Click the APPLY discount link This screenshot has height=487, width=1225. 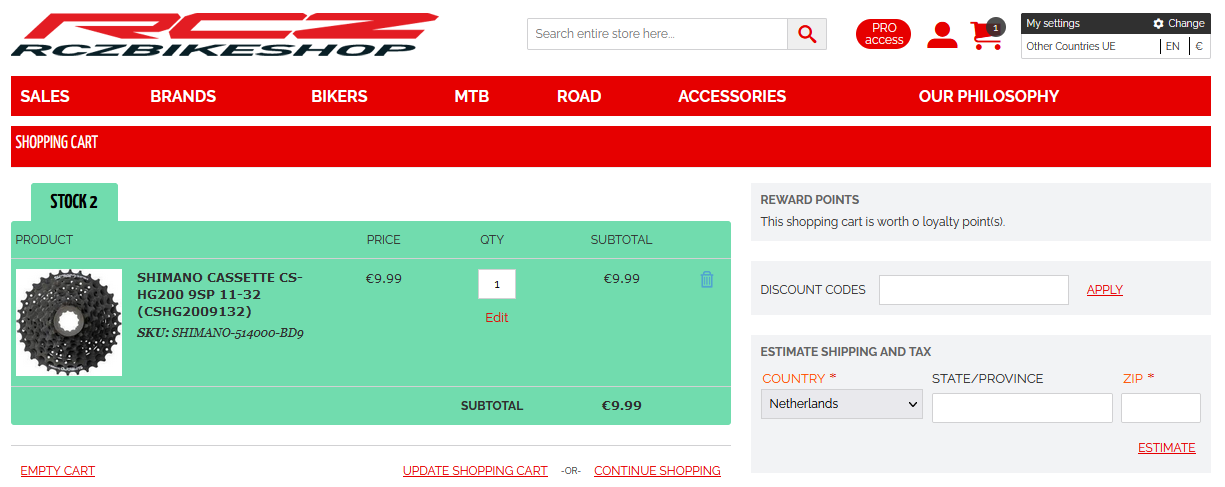pyautogui.click(x=1104, y=290)
